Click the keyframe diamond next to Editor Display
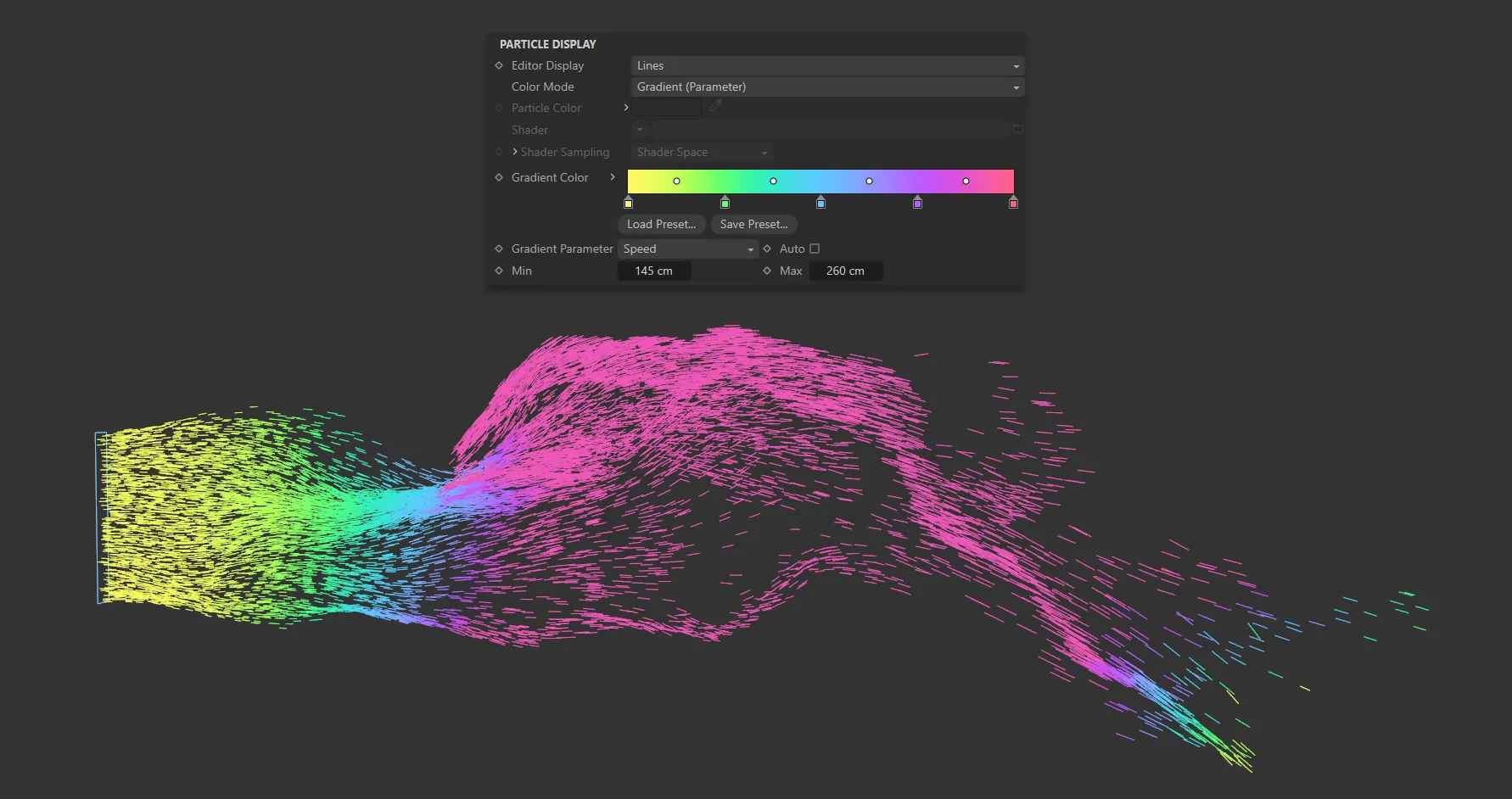Viewport: 1512px width, 799px height. tap(498, 65)
